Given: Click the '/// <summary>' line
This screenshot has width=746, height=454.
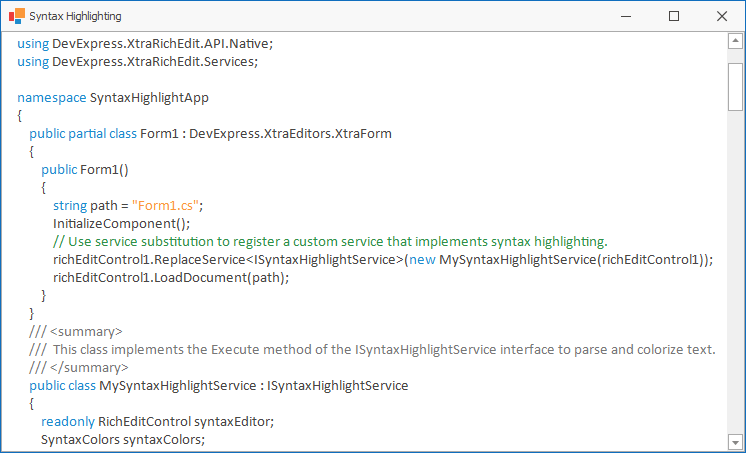Looking at the screenshot, I should [x=76, y=332].
